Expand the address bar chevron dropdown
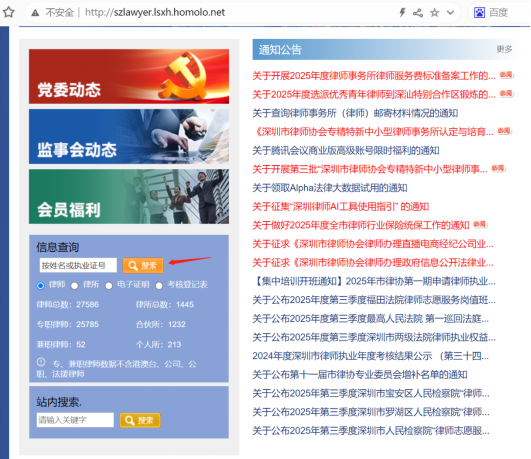531x459 pixels. click(x=450, y=13)
